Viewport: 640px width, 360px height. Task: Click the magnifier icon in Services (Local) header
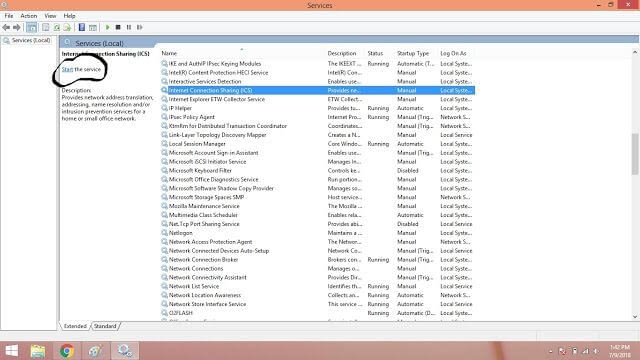point(67,43)
